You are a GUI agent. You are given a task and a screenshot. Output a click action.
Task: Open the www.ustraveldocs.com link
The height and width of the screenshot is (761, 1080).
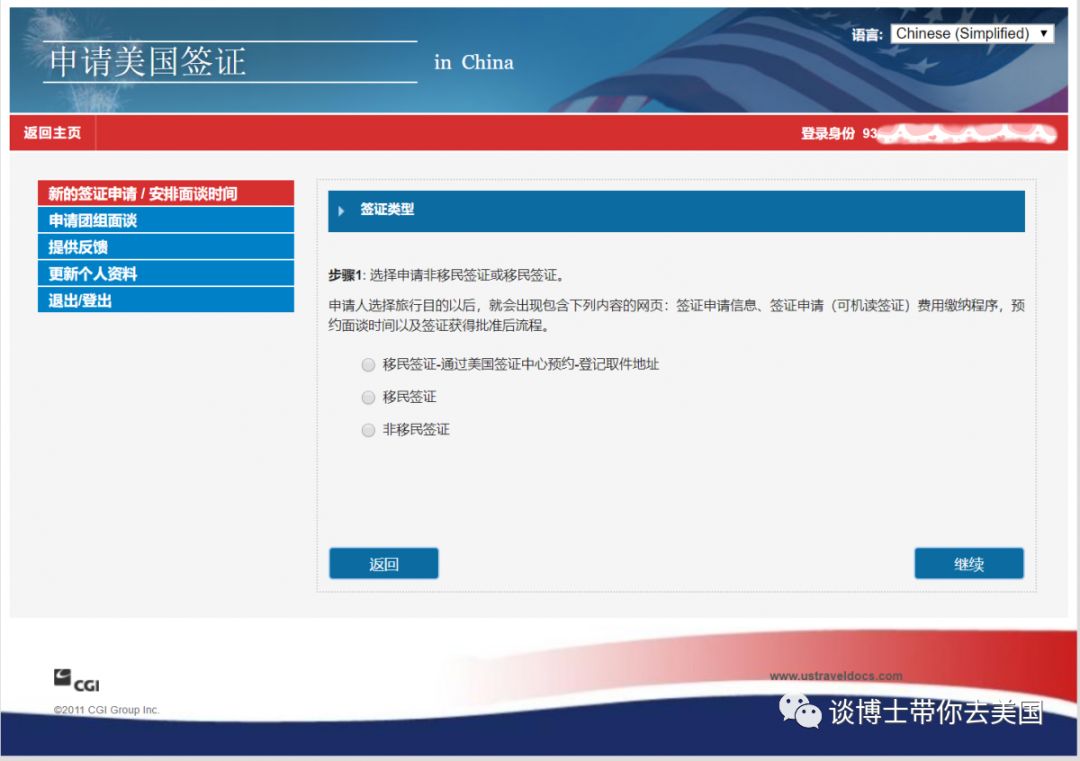(836, 675)
